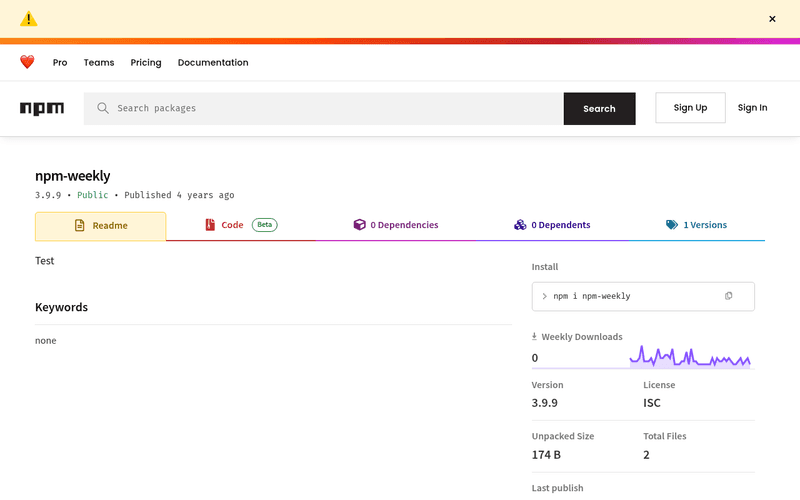Viewport: 800px width, 500px height.
Task: Select the Readme tab
Action: pos(101,226)
